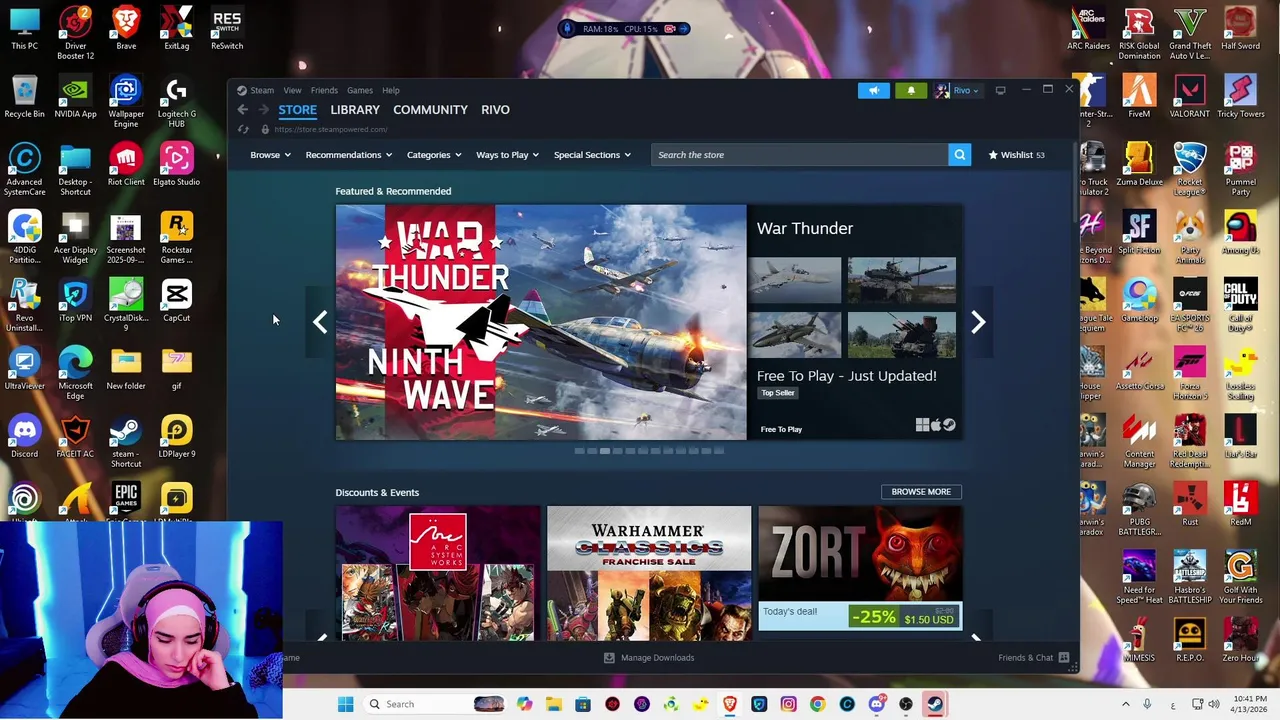1280x720 pixels.
Task: Click the Steam announcements megaphone icon
Action: click(x=873, y=90)
